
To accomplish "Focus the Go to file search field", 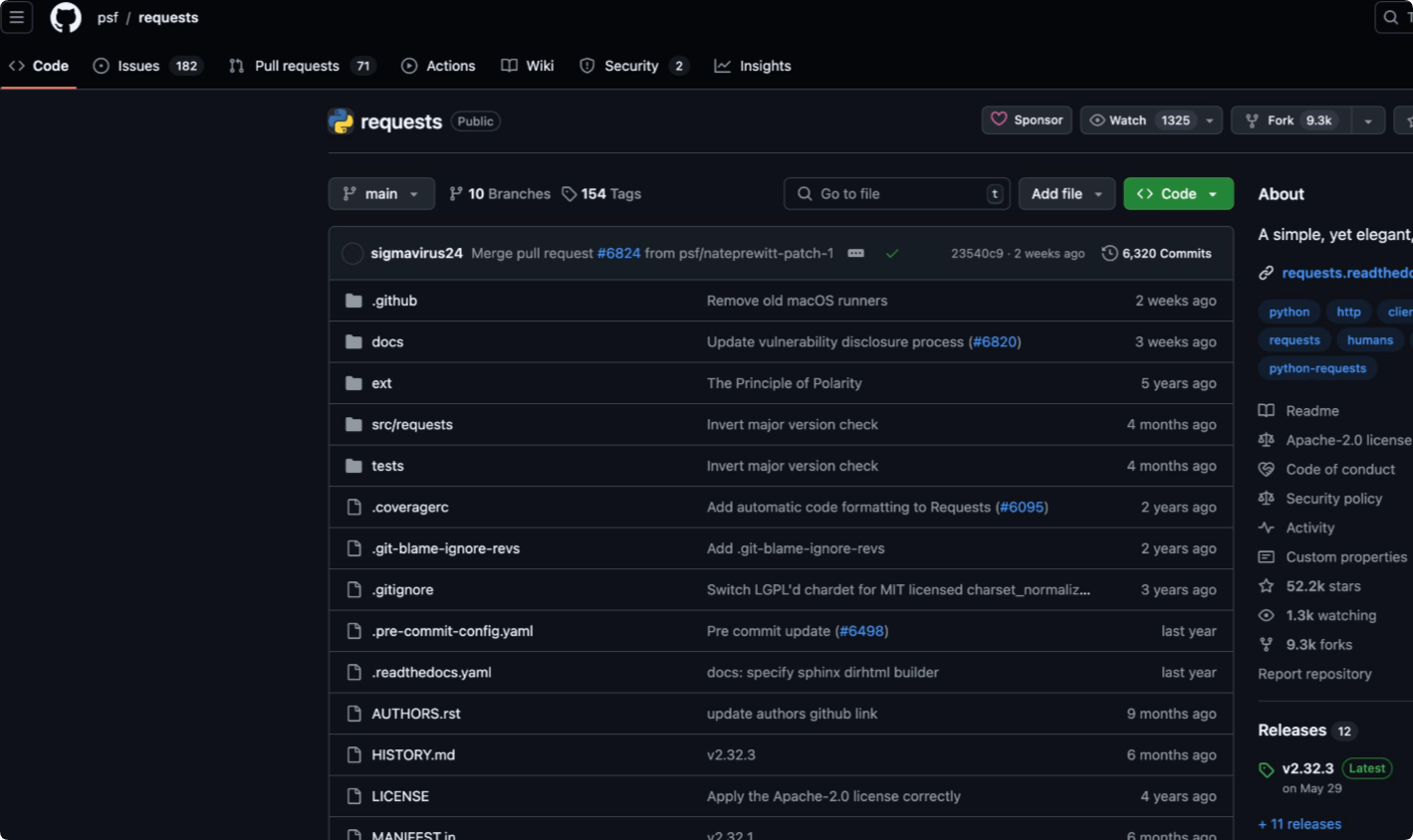I will click(x=897, y=194).
